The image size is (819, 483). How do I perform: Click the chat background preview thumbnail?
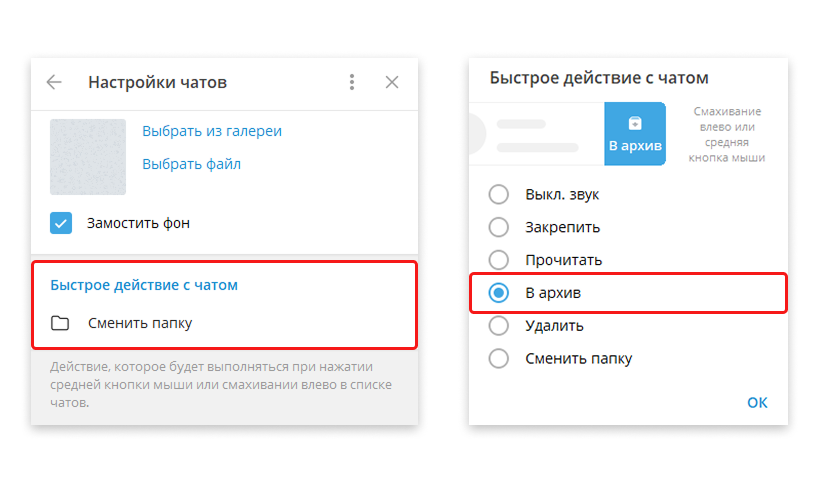pos(88,157)
